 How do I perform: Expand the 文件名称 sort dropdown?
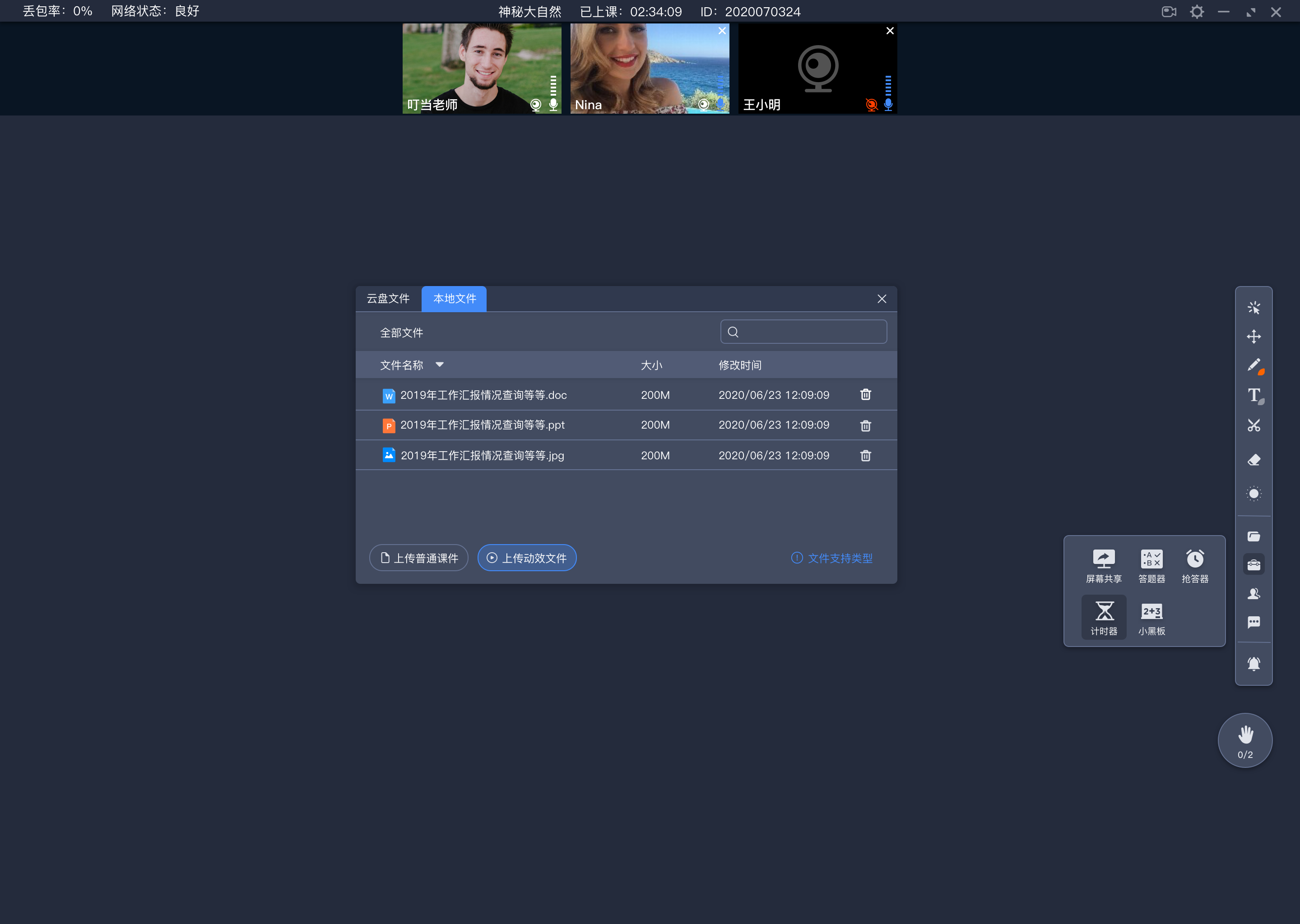[440, 364]
